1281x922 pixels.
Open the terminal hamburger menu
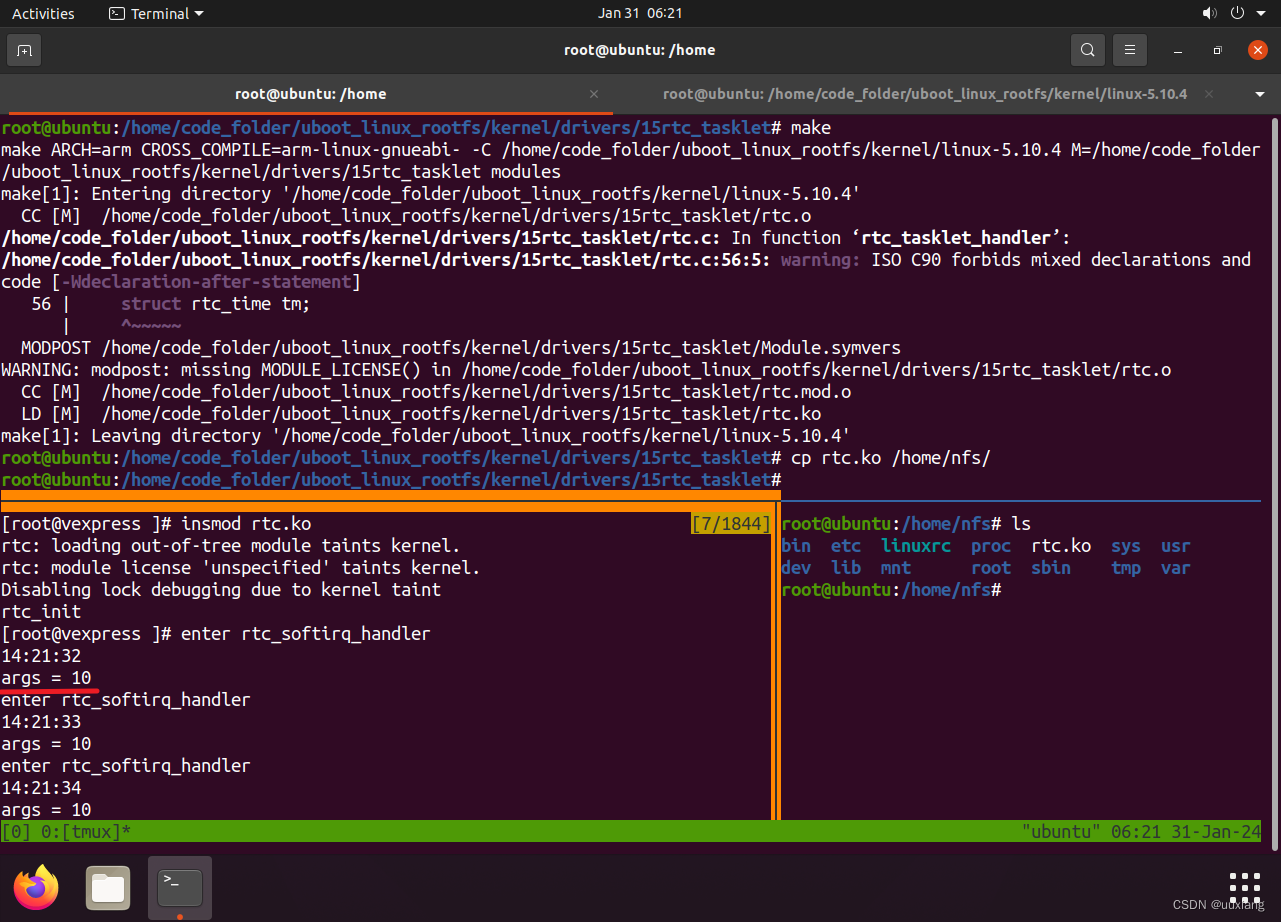coord(1130,50)
